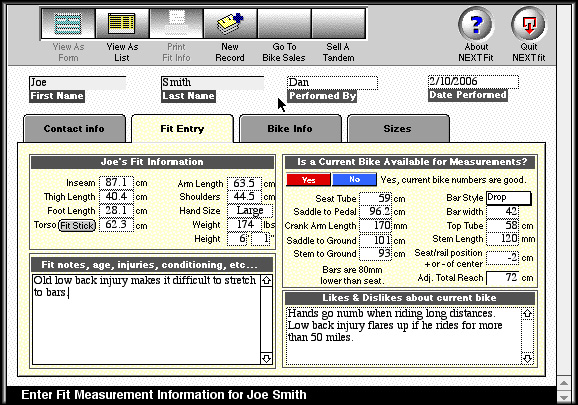Click the Stem Length field showing 120

(x=502, y=239)
